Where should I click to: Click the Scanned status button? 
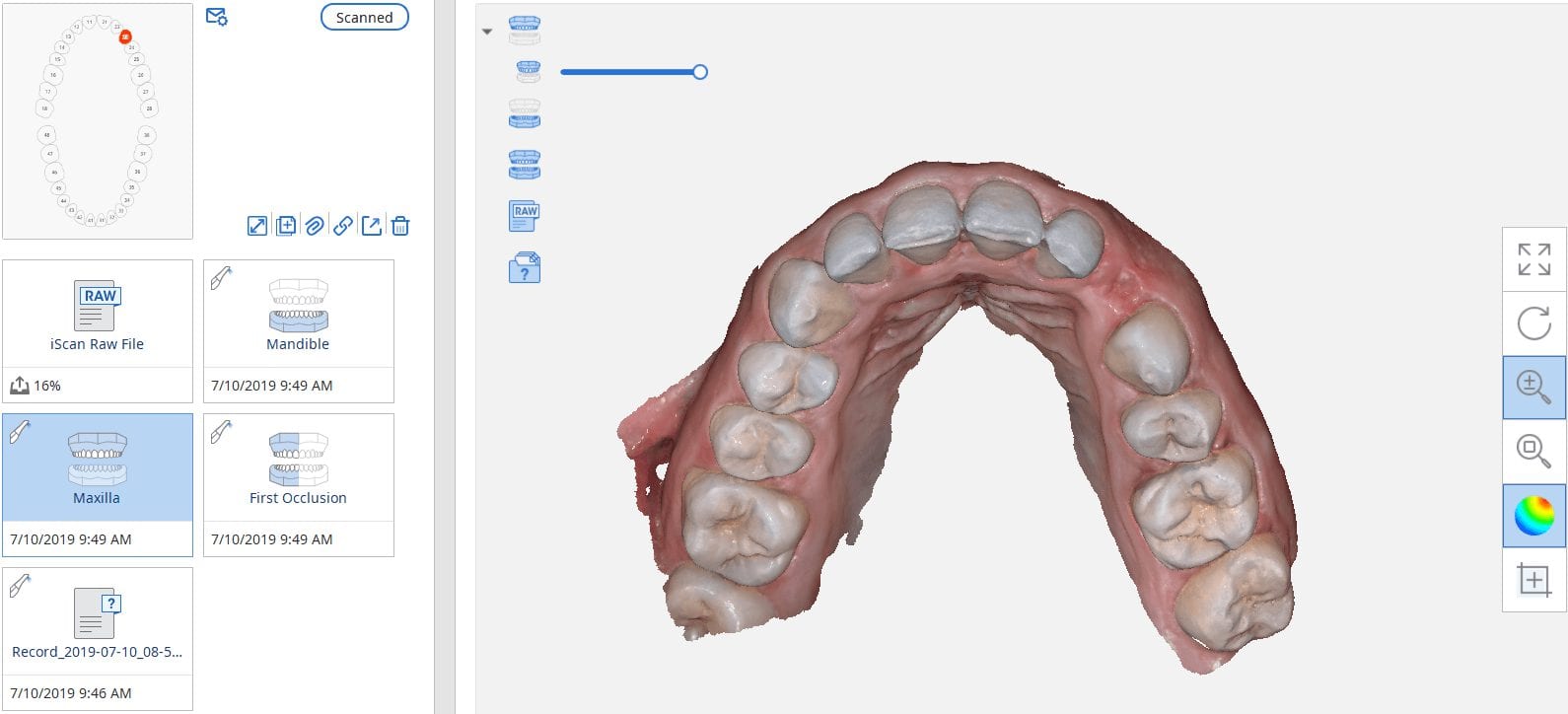[364, 18]
